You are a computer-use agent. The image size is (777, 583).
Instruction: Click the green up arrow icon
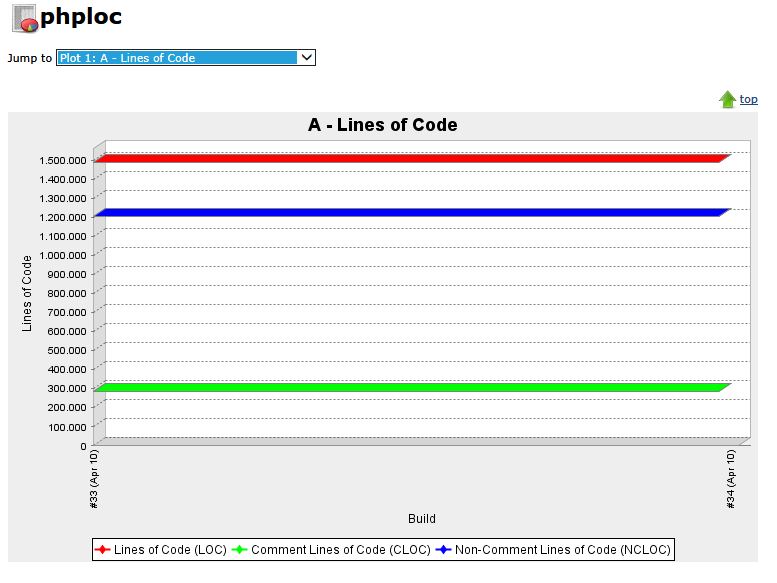(x=727, y=99)
